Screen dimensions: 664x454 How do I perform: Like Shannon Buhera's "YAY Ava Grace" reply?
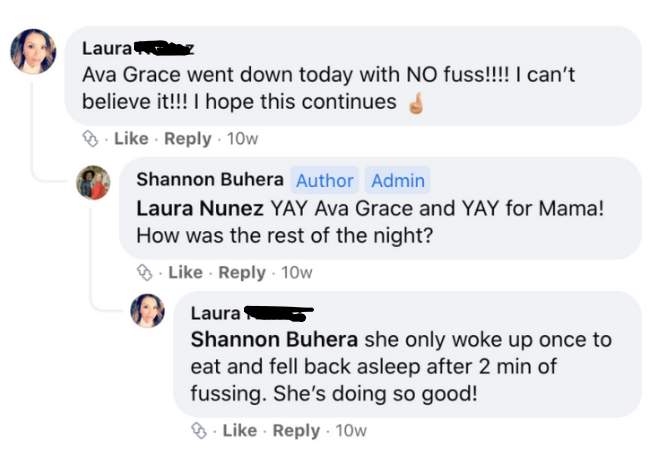tap(185, 272)
